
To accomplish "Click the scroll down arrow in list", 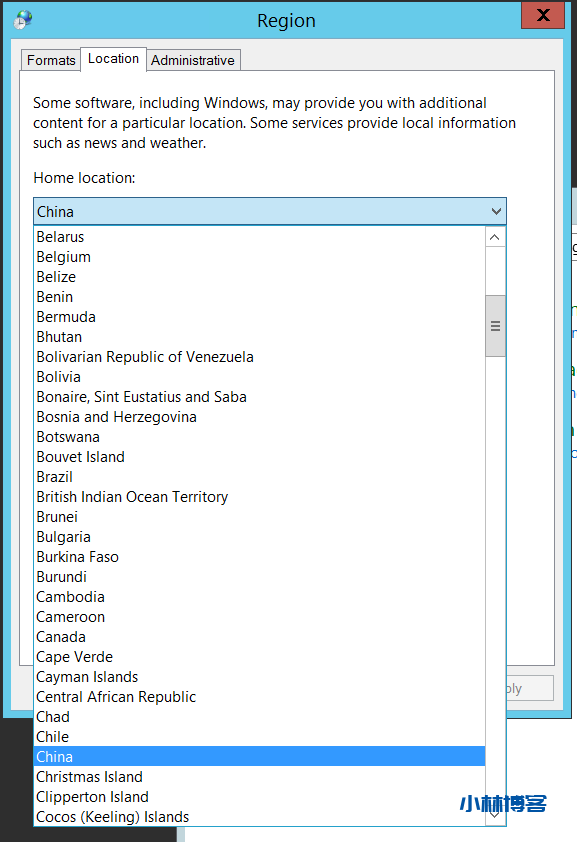I will [x=495, y=815].
